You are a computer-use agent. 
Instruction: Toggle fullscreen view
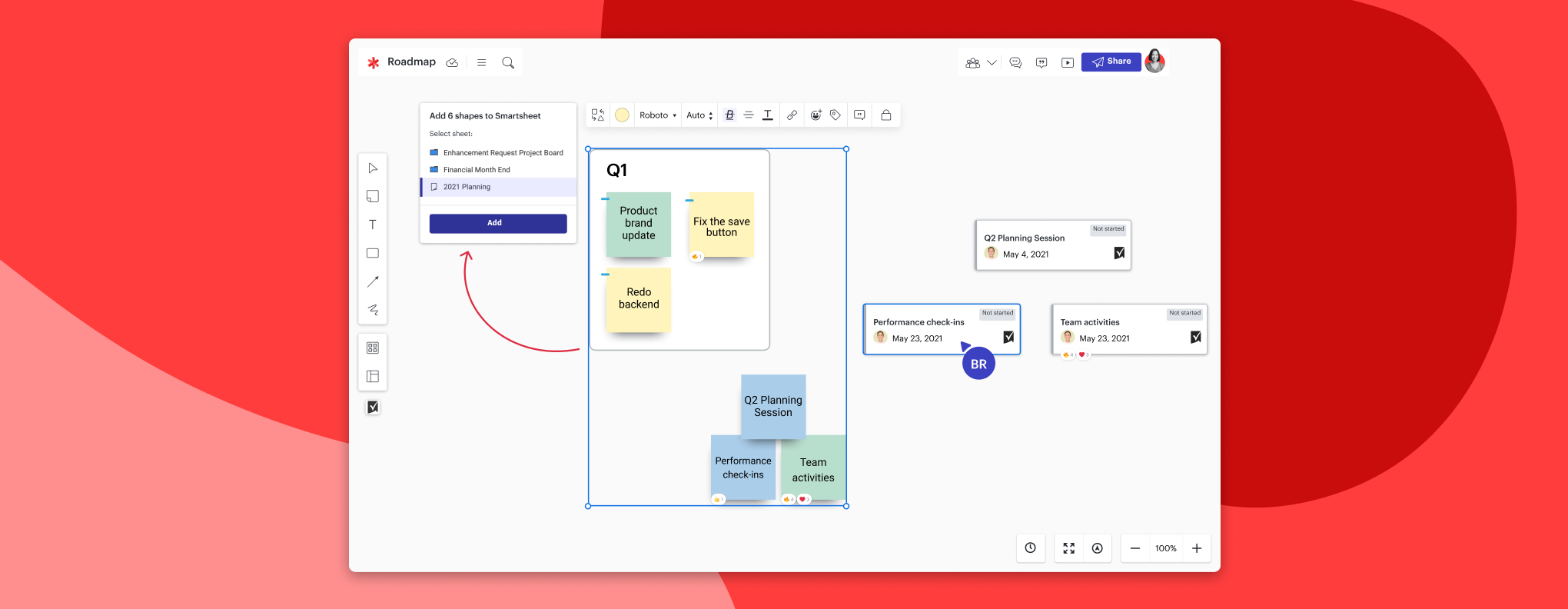coord(1068,548)
